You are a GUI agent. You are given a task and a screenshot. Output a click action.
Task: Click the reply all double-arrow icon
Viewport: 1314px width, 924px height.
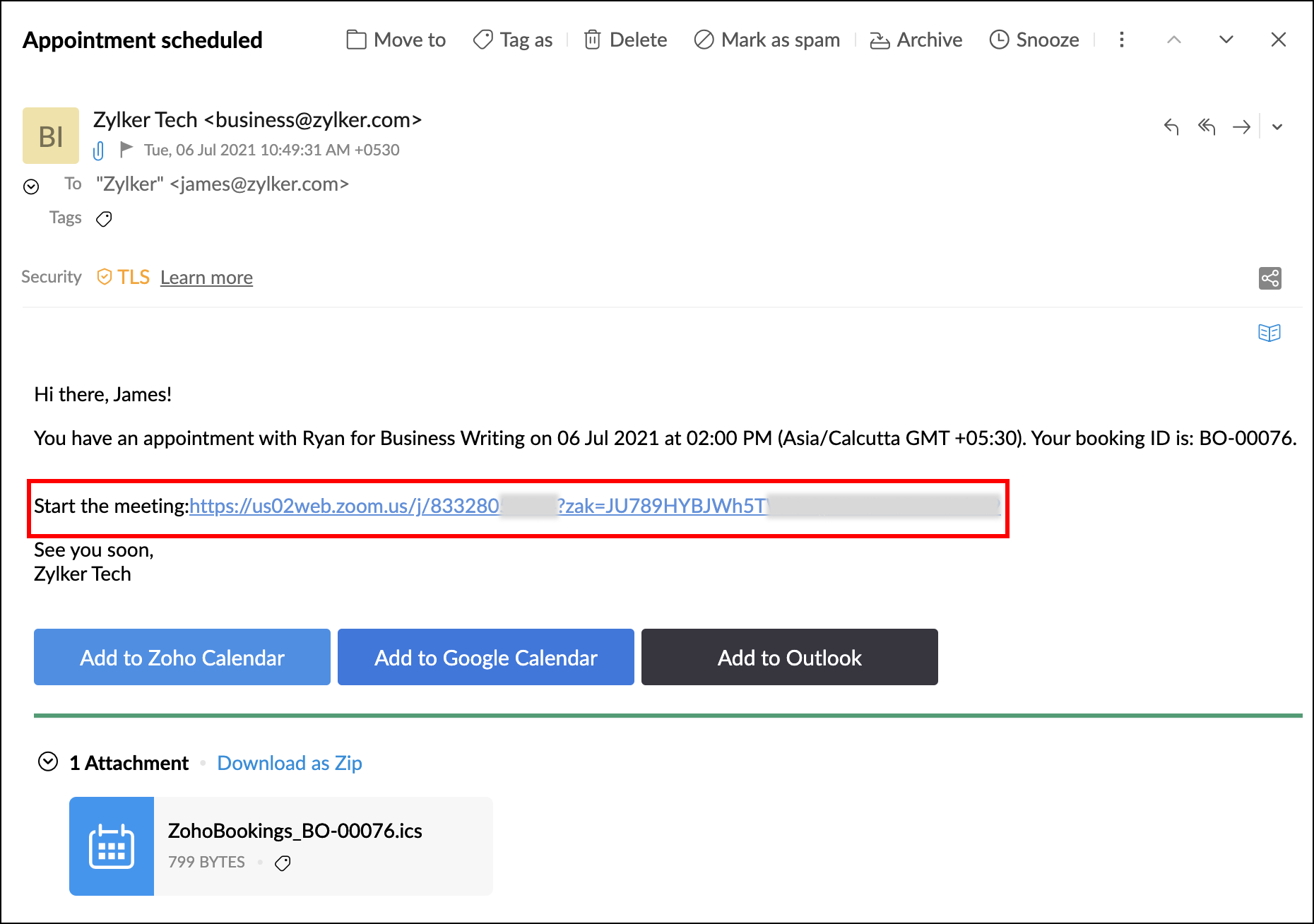[1207, 126]
